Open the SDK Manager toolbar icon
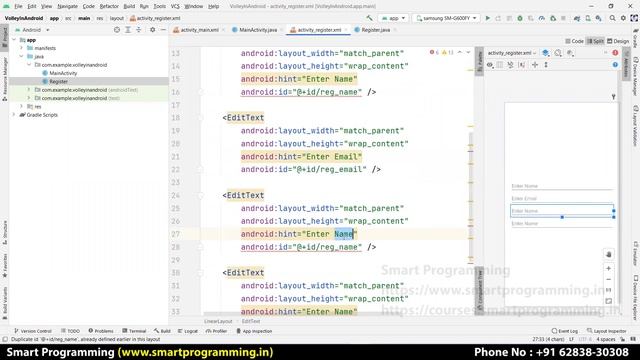The width and height of the screenshot is (640, 360). tap(598, 18)
